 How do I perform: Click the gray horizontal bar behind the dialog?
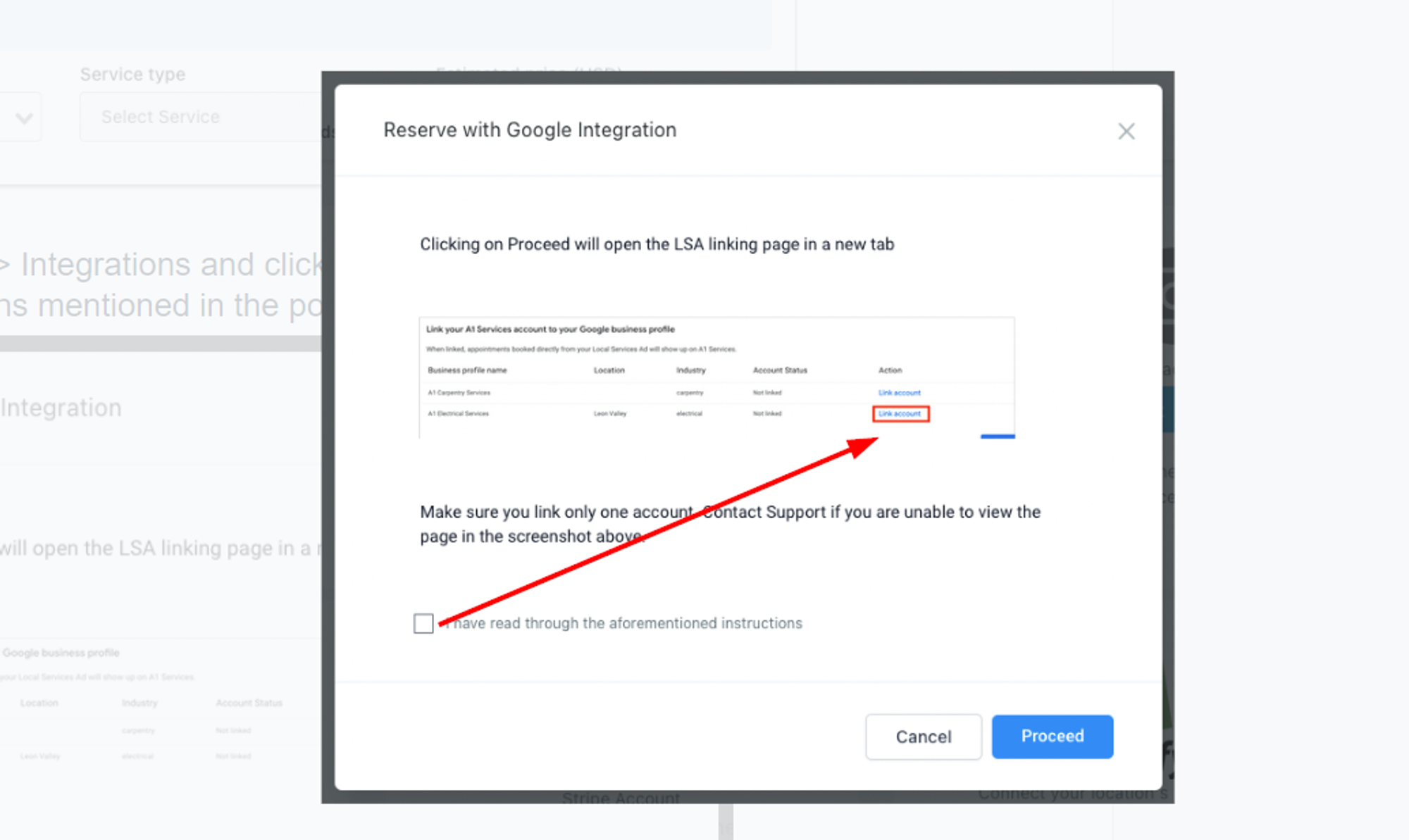[161, 343]
